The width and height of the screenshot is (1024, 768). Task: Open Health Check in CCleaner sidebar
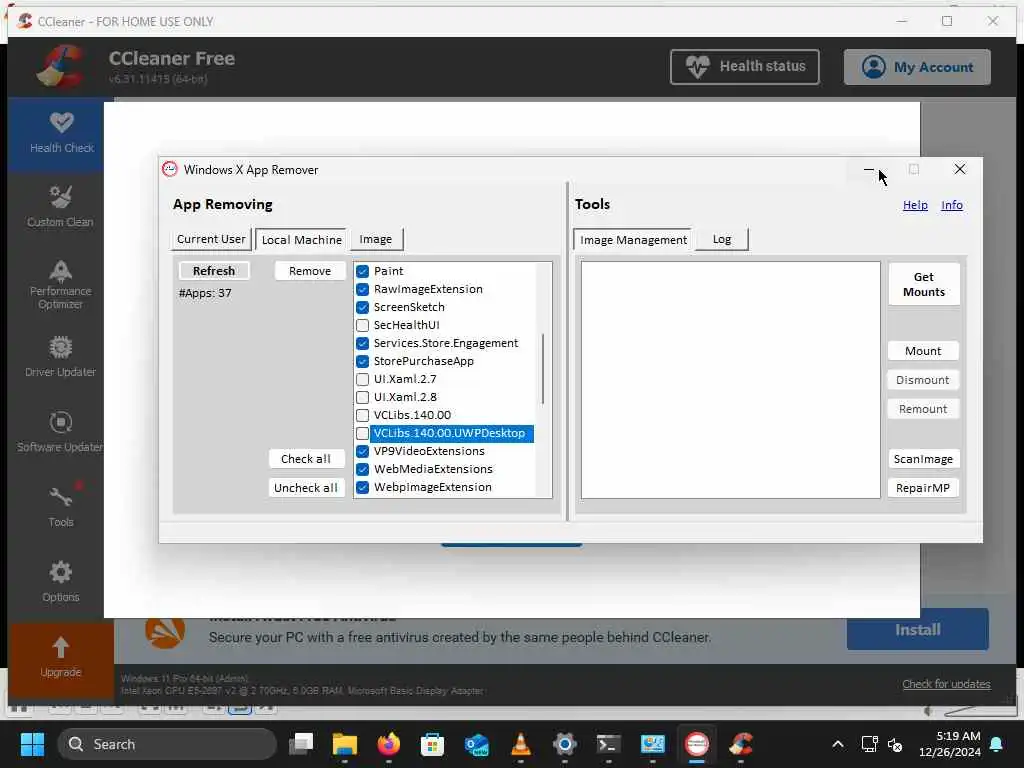tap(61, 133)
